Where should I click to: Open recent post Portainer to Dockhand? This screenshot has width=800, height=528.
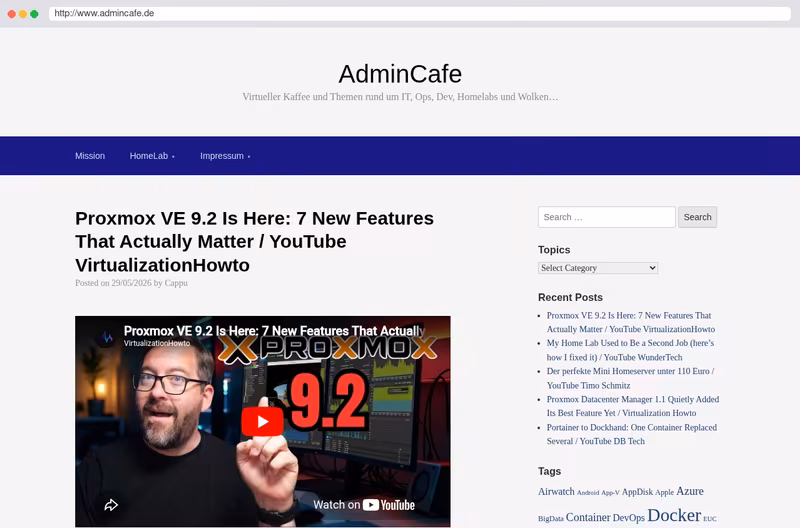(632, 434)
